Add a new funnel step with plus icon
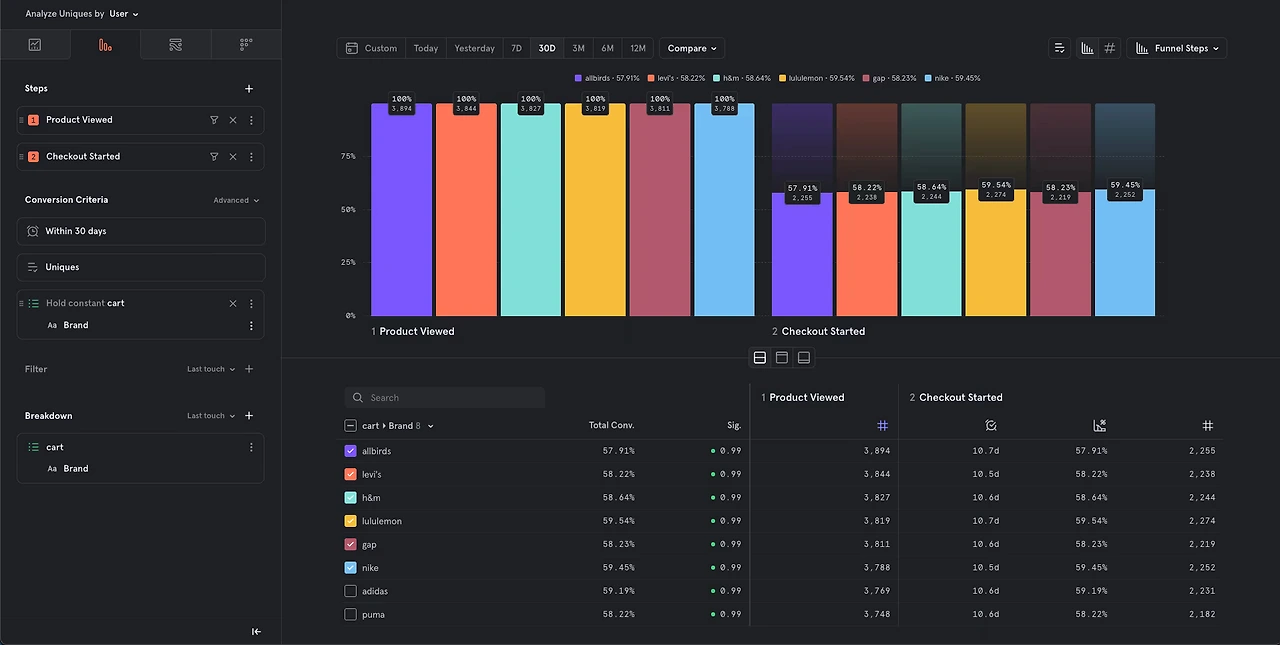The image size is (1280, 645). pyautogui.click(x=249, y=88)
